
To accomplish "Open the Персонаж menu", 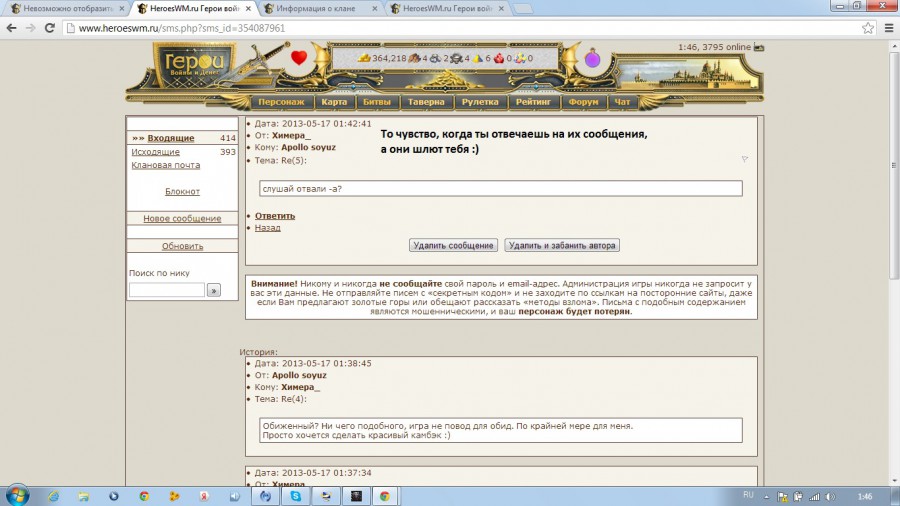I will pos(281,102).
